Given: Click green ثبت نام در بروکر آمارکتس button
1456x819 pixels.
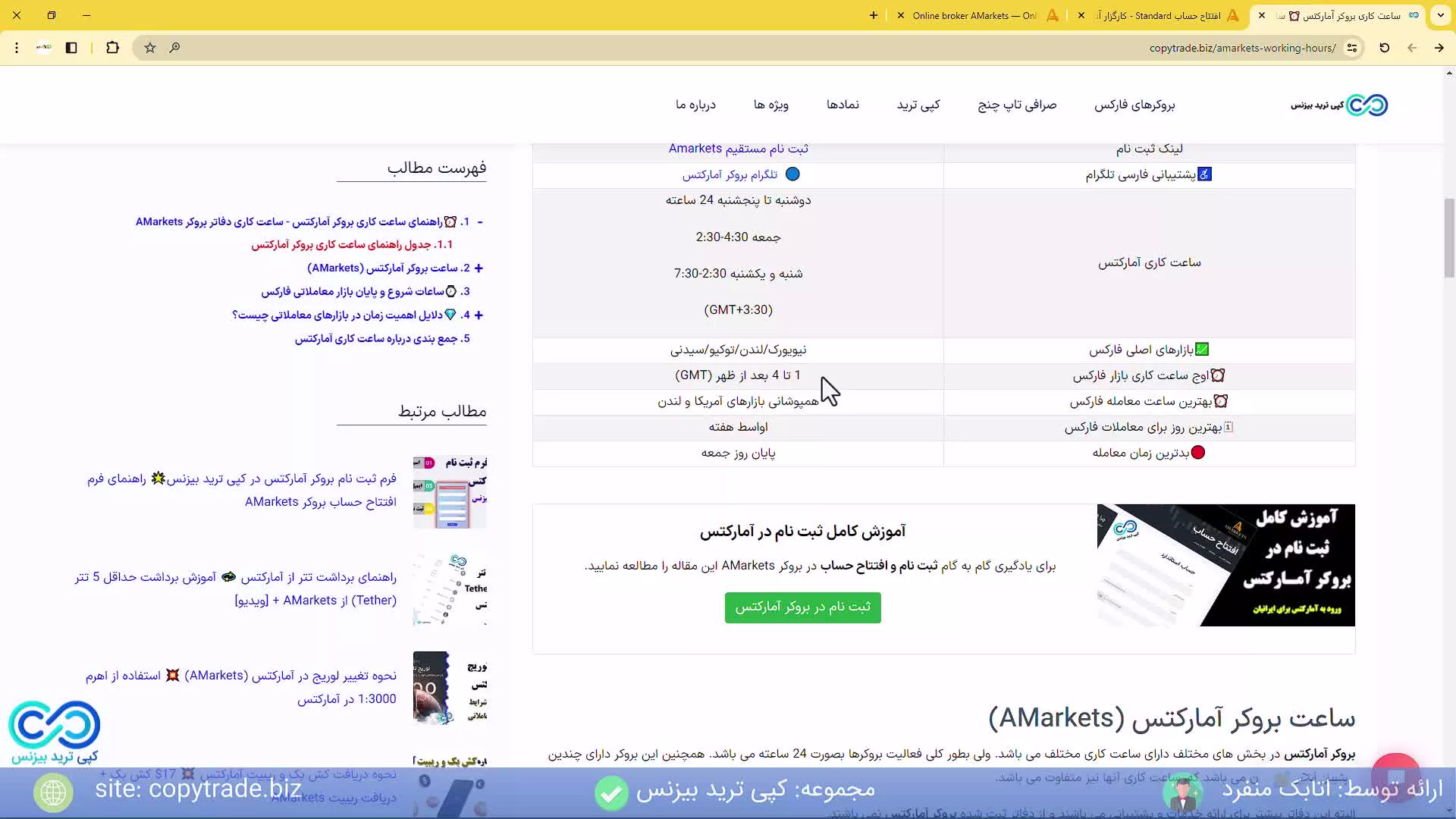Looking at the screenshot, I should (x=802, y=607).
